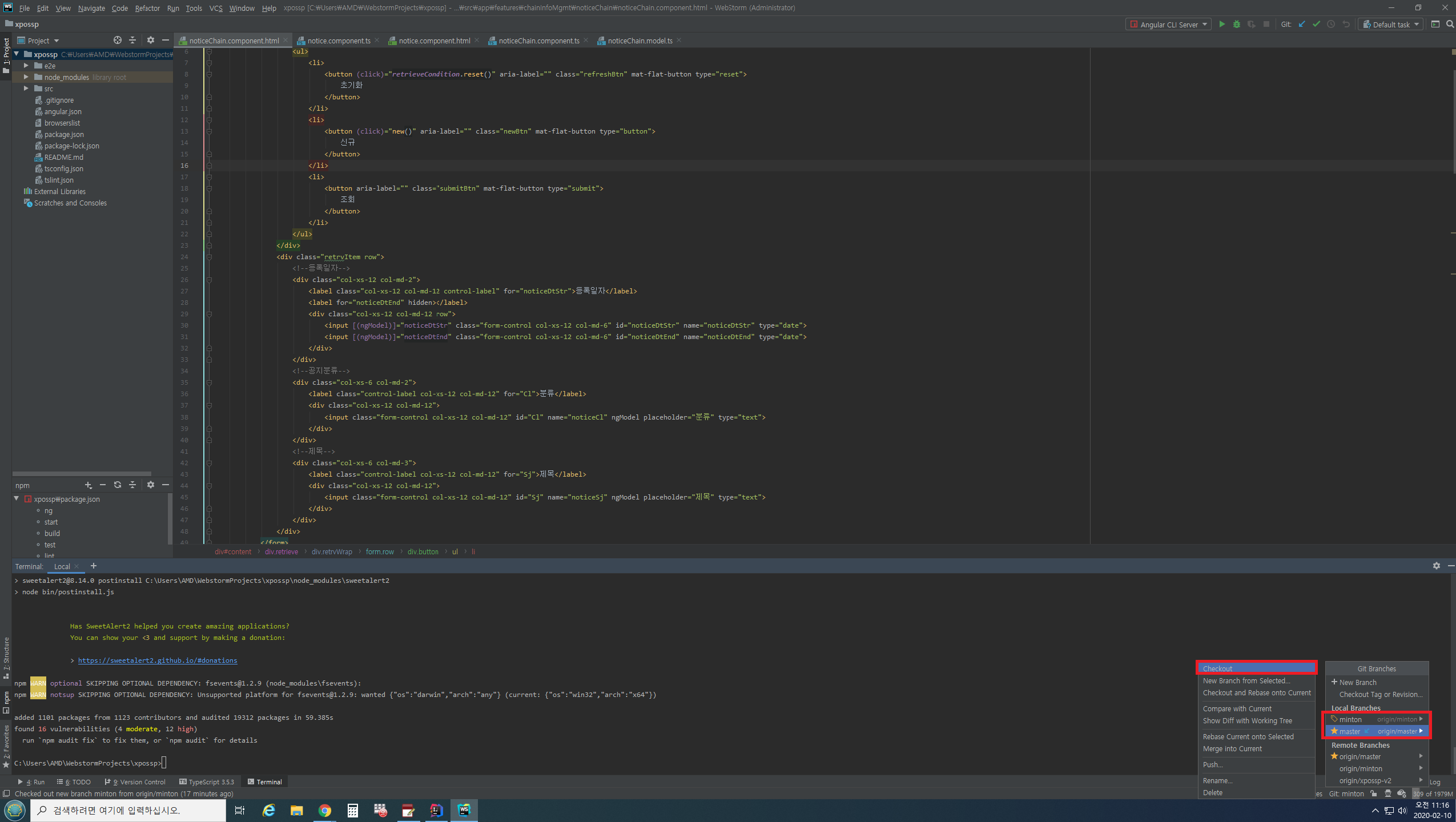
Task: Open Search Everywhere magnifier icon
Action: pyautogui.click(x=1450, y=25)
